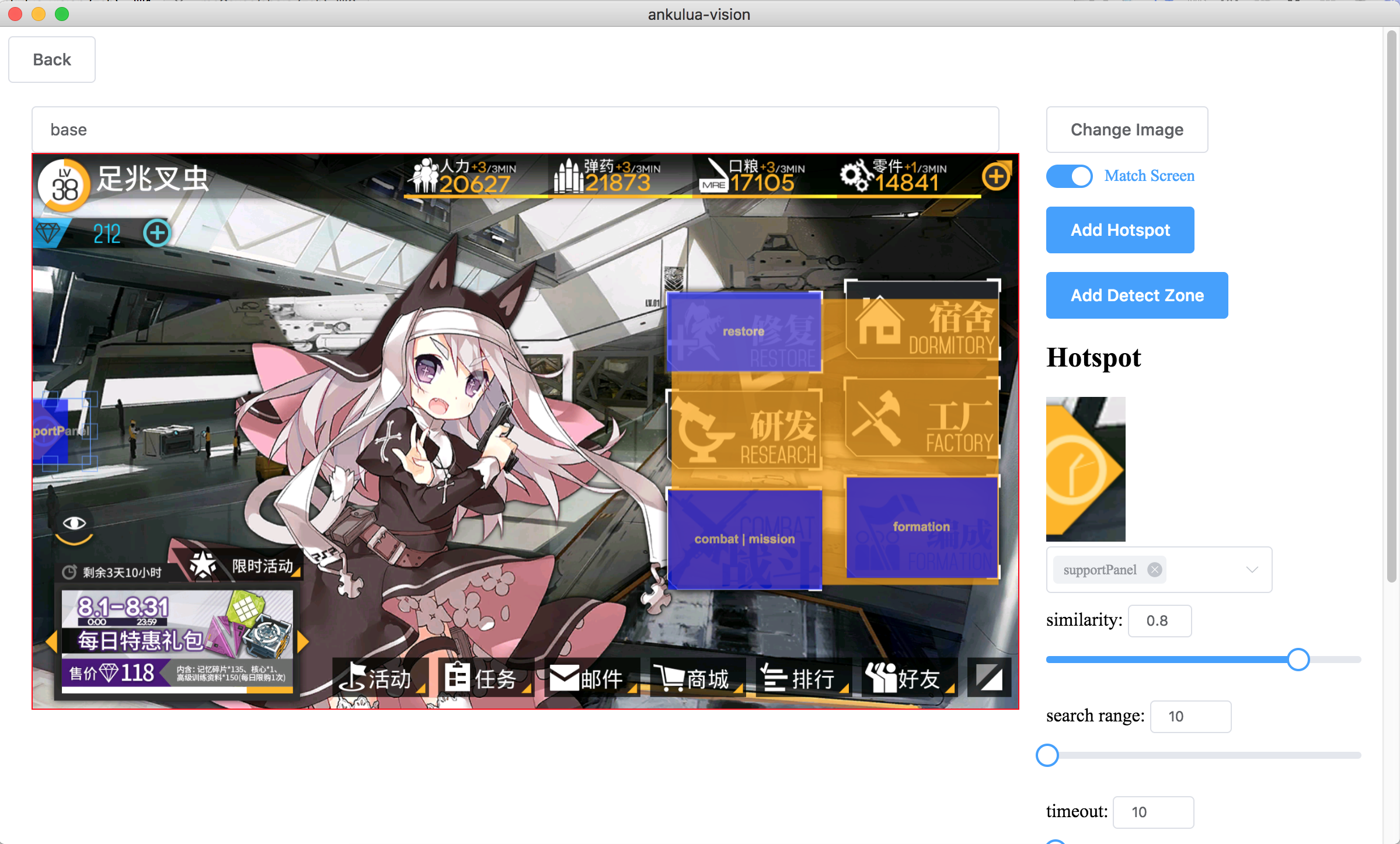Viewport: 1400px width, 844px height.
Task: Select the formation hotspot zone
Action: tap(921, 526)
